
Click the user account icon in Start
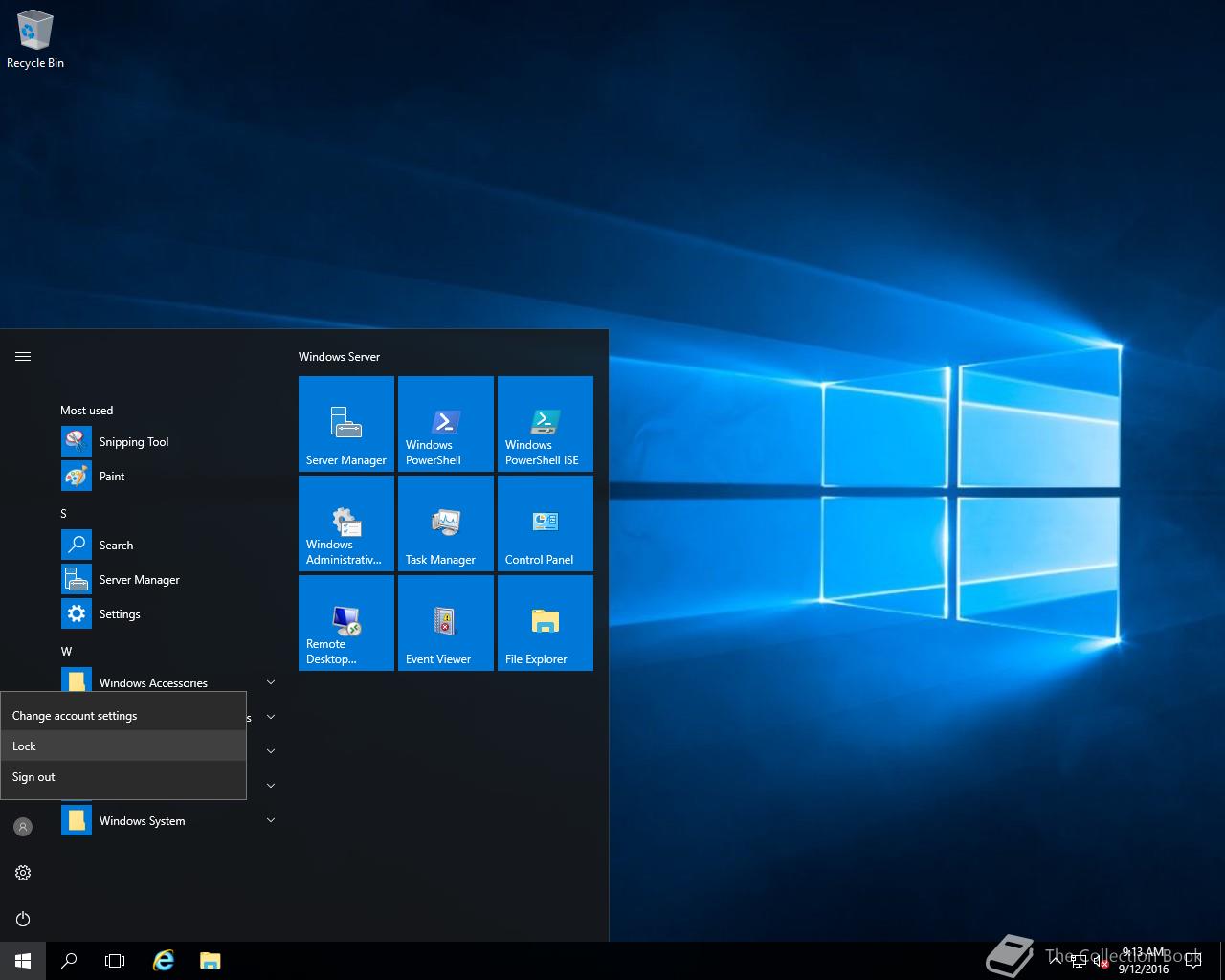[x=23, y=827]
